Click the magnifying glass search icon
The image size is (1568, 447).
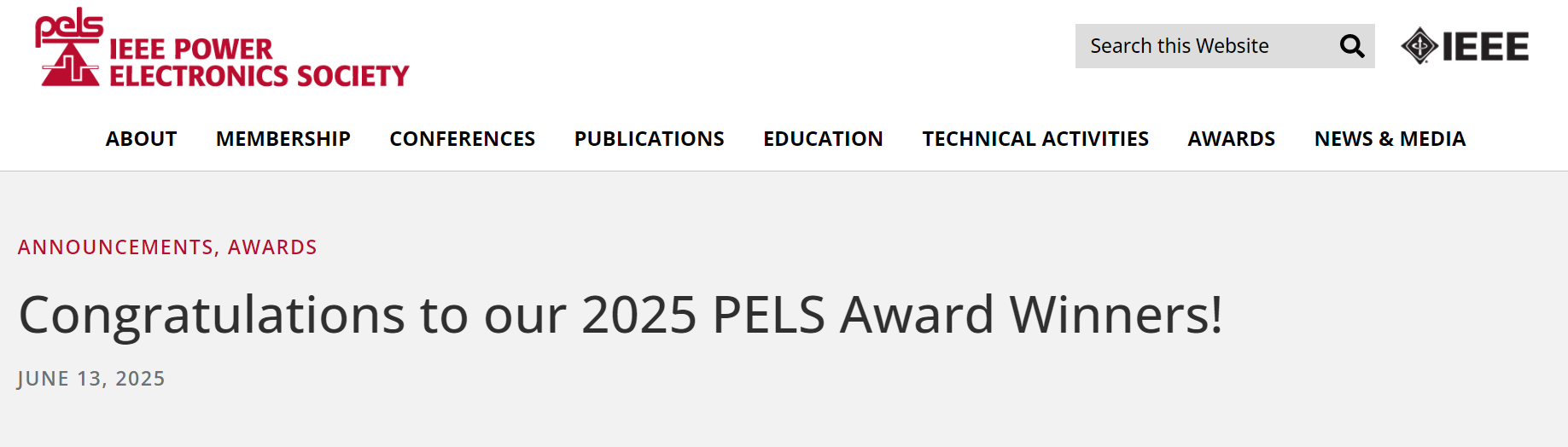click(x=1351, y=46)
